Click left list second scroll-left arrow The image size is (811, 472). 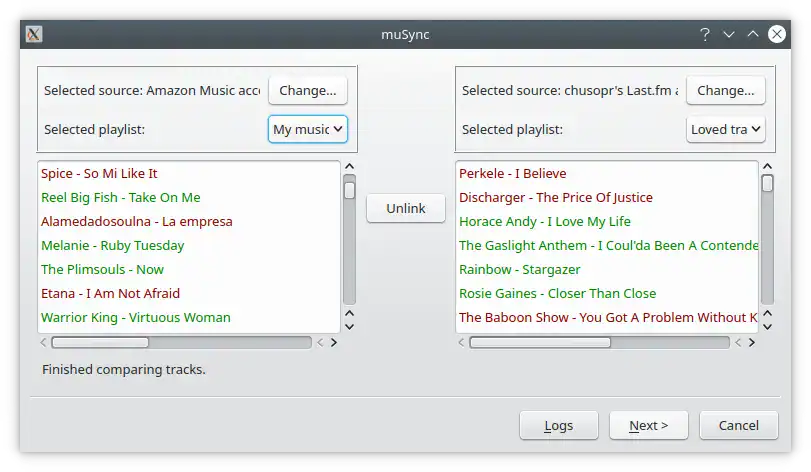click(x=320, y=343)
